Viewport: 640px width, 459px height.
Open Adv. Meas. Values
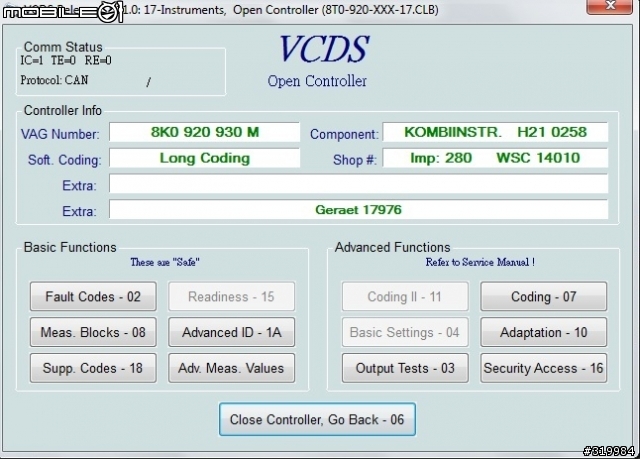(231, 368)
